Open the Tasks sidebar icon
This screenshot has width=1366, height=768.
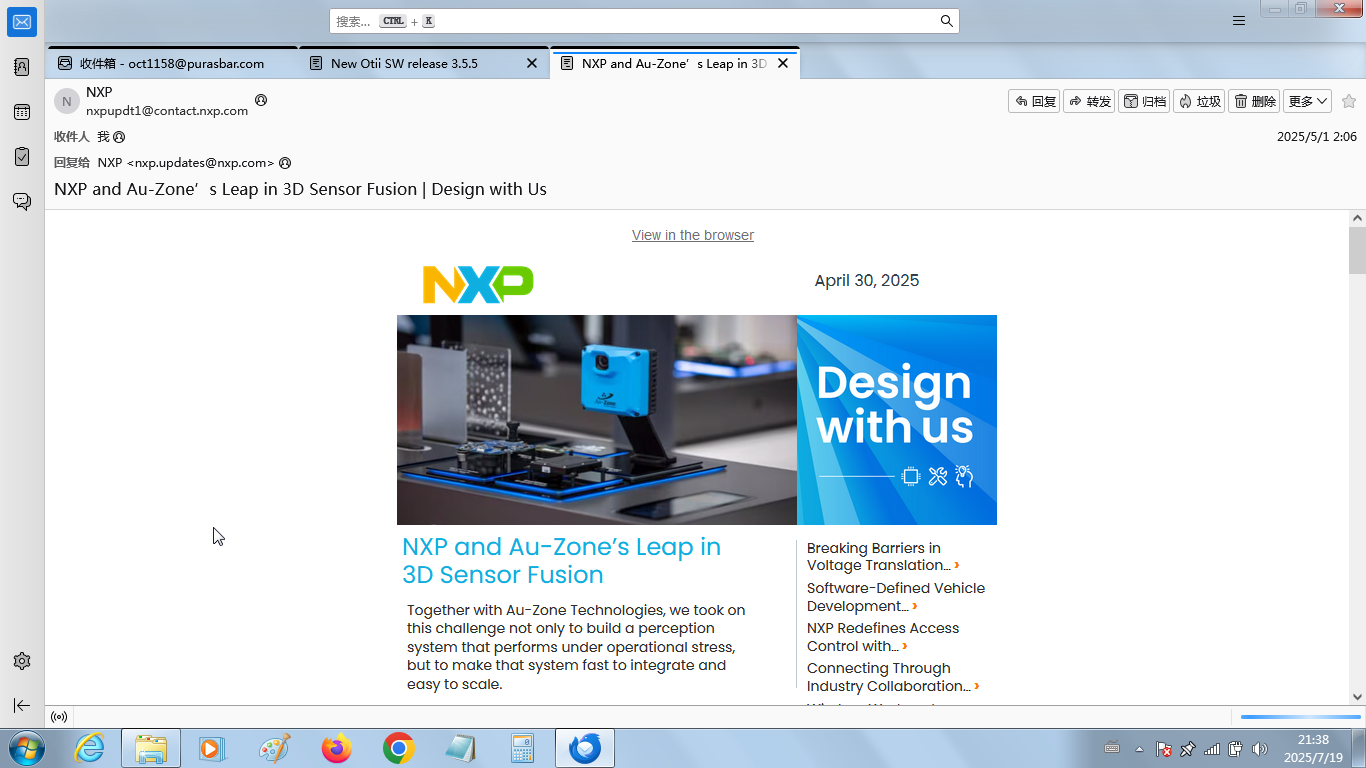[x=22, y=156]
